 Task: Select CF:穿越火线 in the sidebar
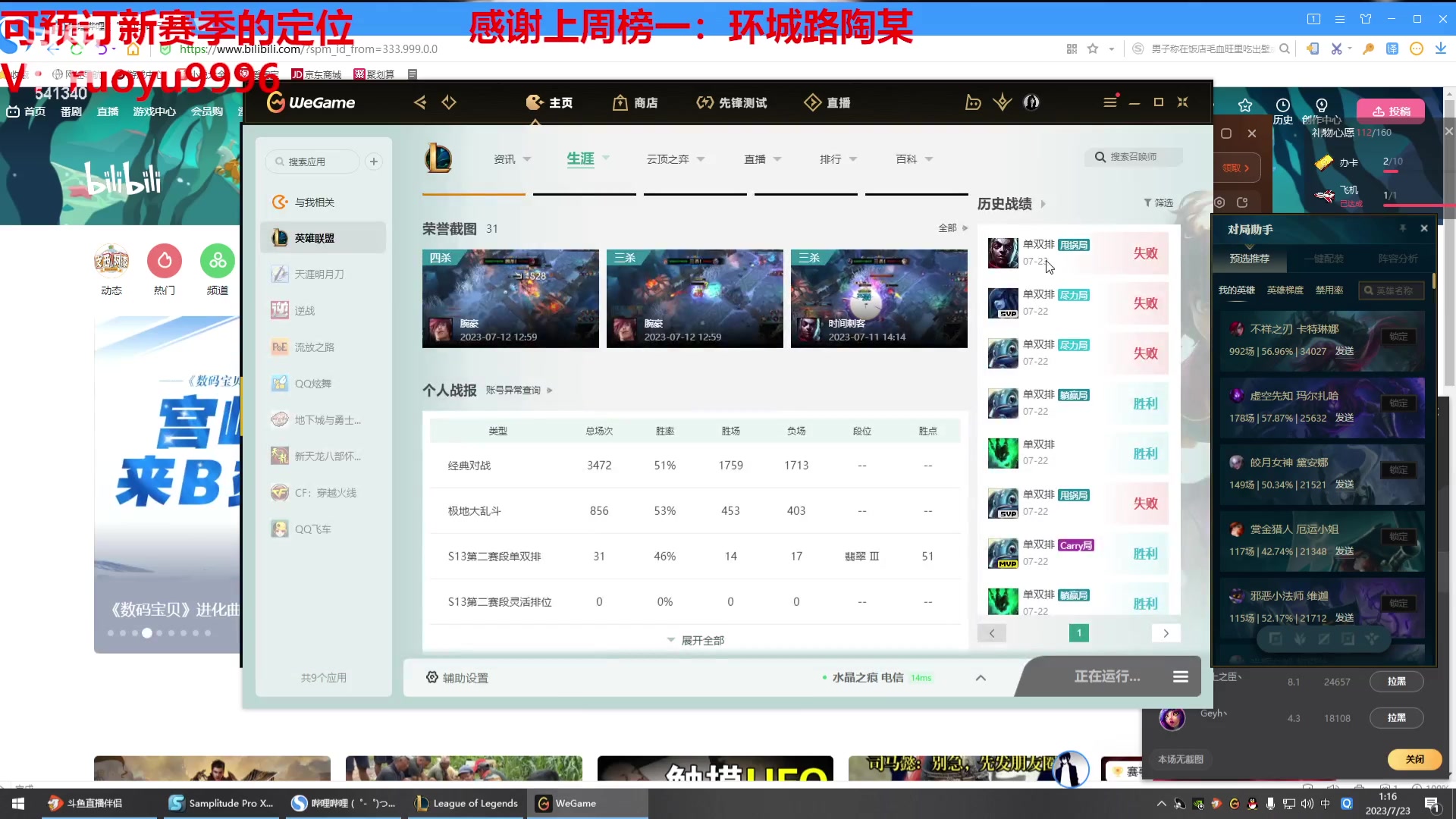323,493
